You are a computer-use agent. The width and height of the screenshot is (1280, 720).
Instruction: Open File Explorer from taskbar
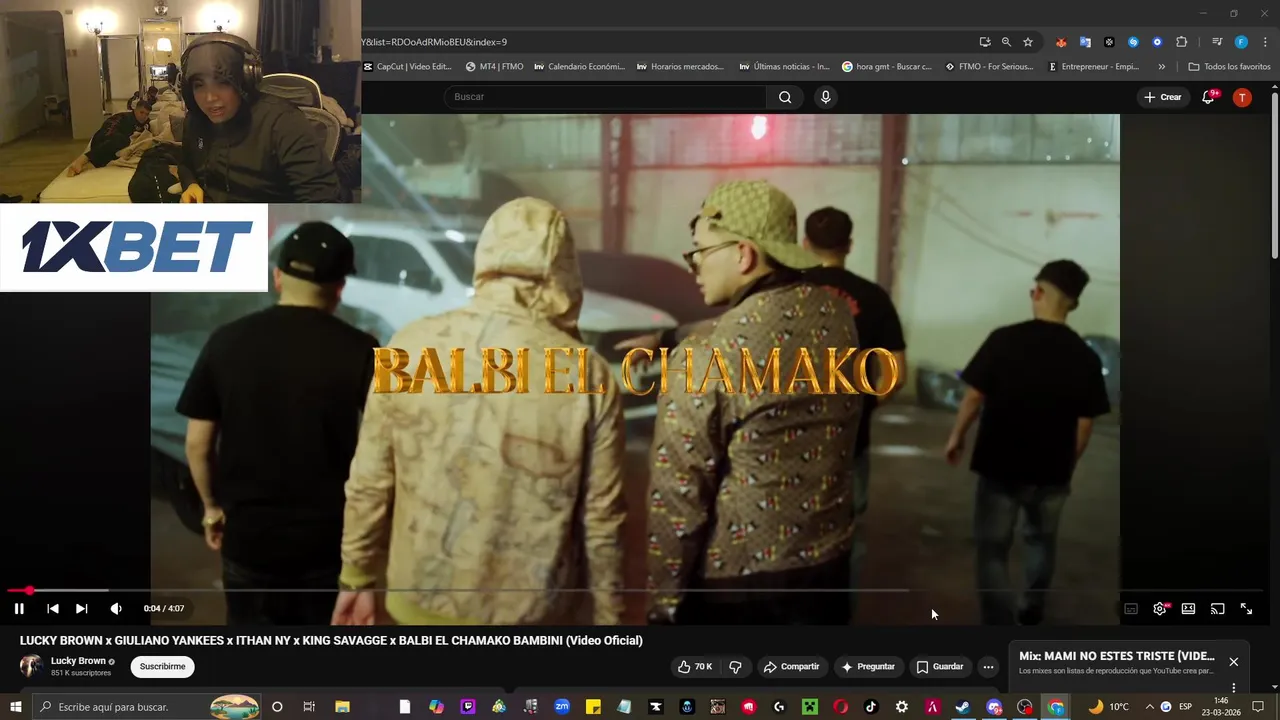pos(342,707)
